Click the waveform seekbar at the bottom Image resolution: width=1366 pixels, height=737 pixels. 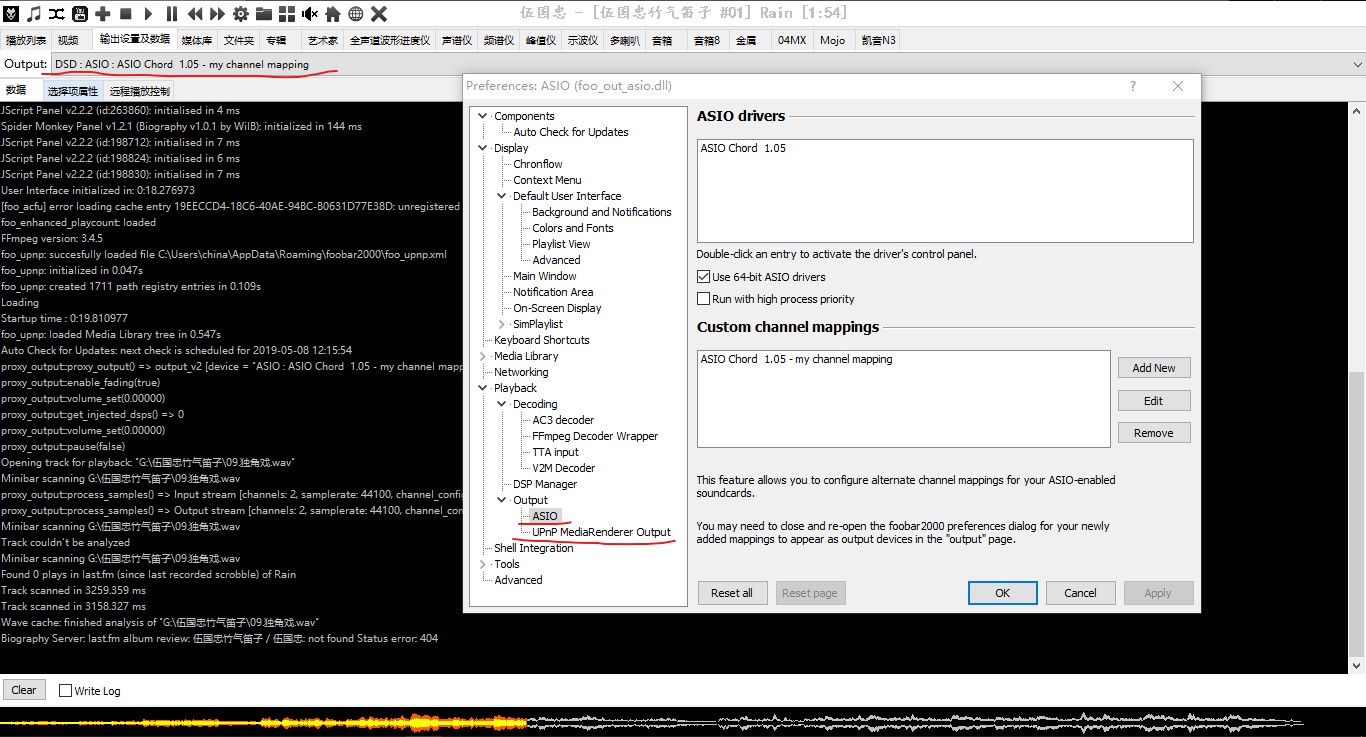pyautogui.click(x=650, y=721)
